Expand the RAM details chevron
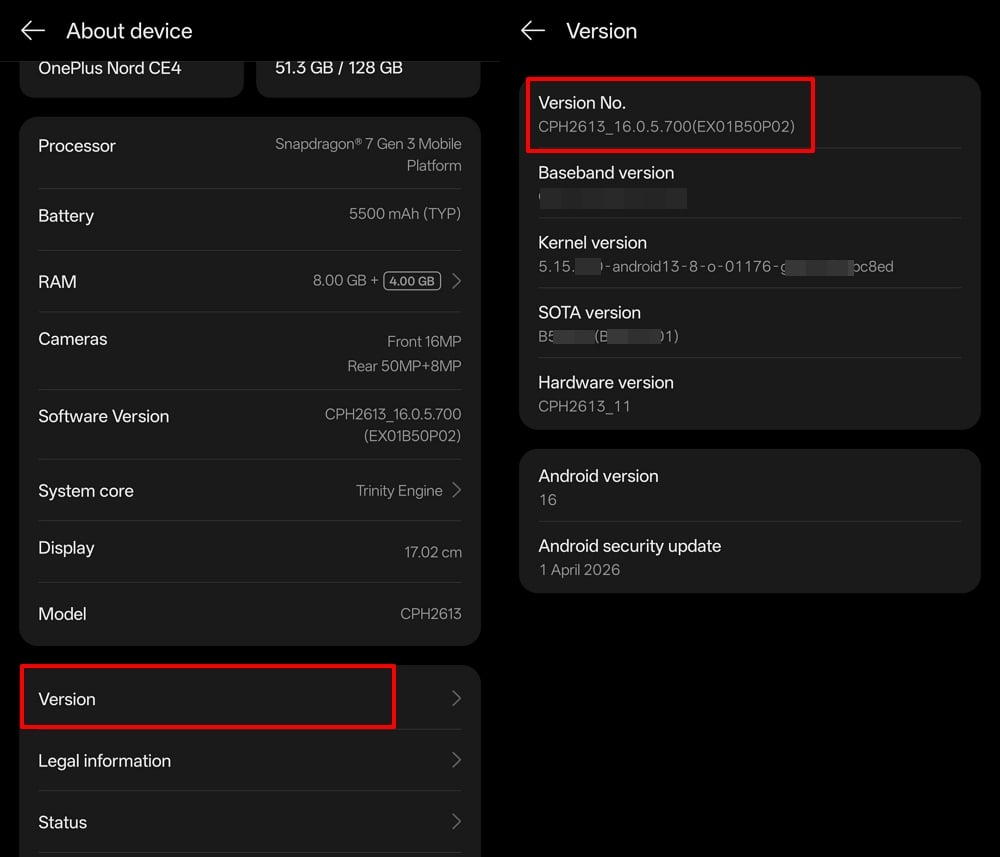Image resolution: width=1000 pixels, height=857 pixels. click(x=457, y=281)
